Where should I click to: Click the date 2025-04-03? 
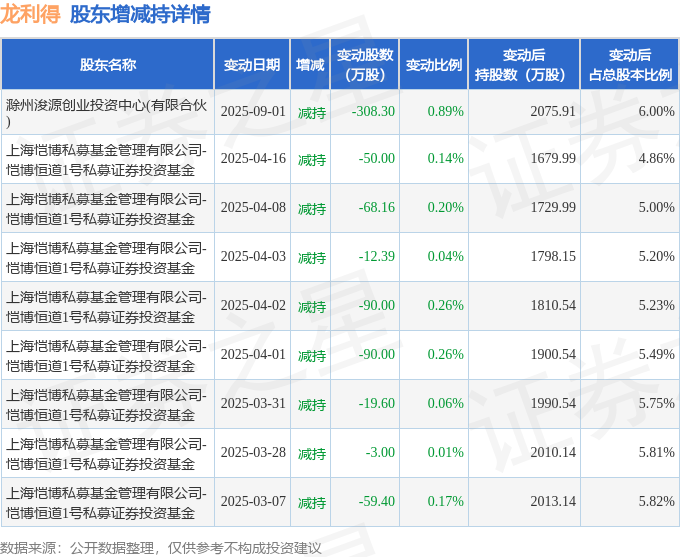[x=253, y=256]
